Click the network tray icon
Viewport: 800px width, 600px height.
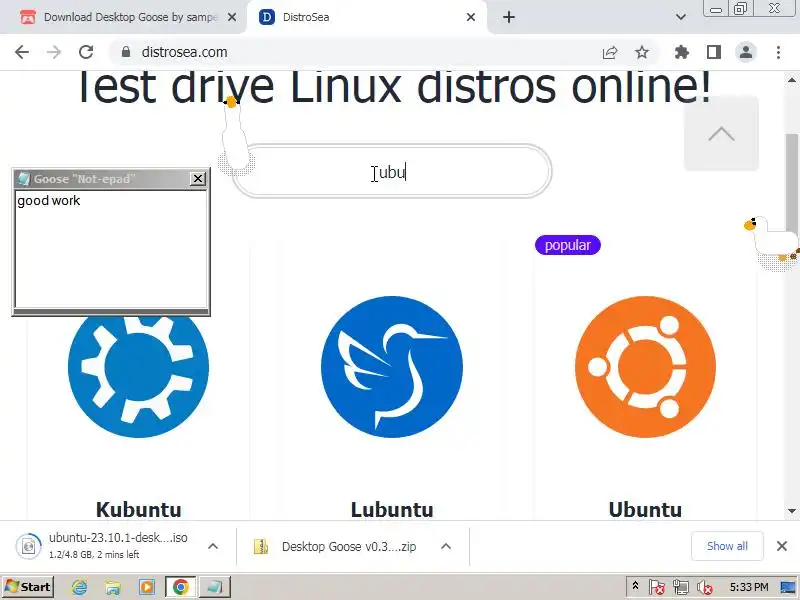point(681,587)
